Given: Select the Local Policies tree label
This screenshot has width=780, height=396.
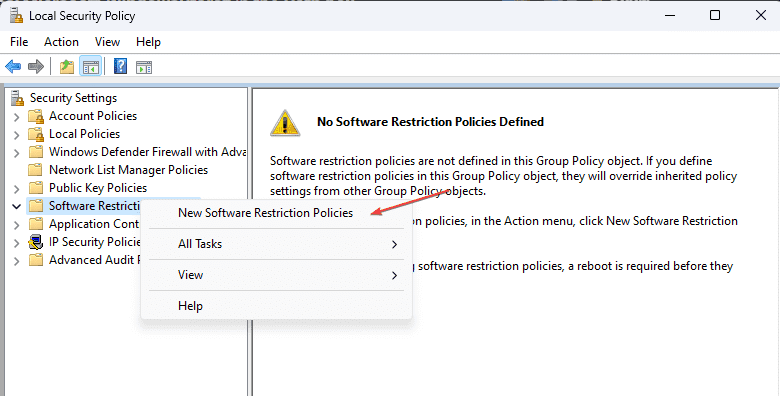Looking at the screenshot, I should (85, 134).
